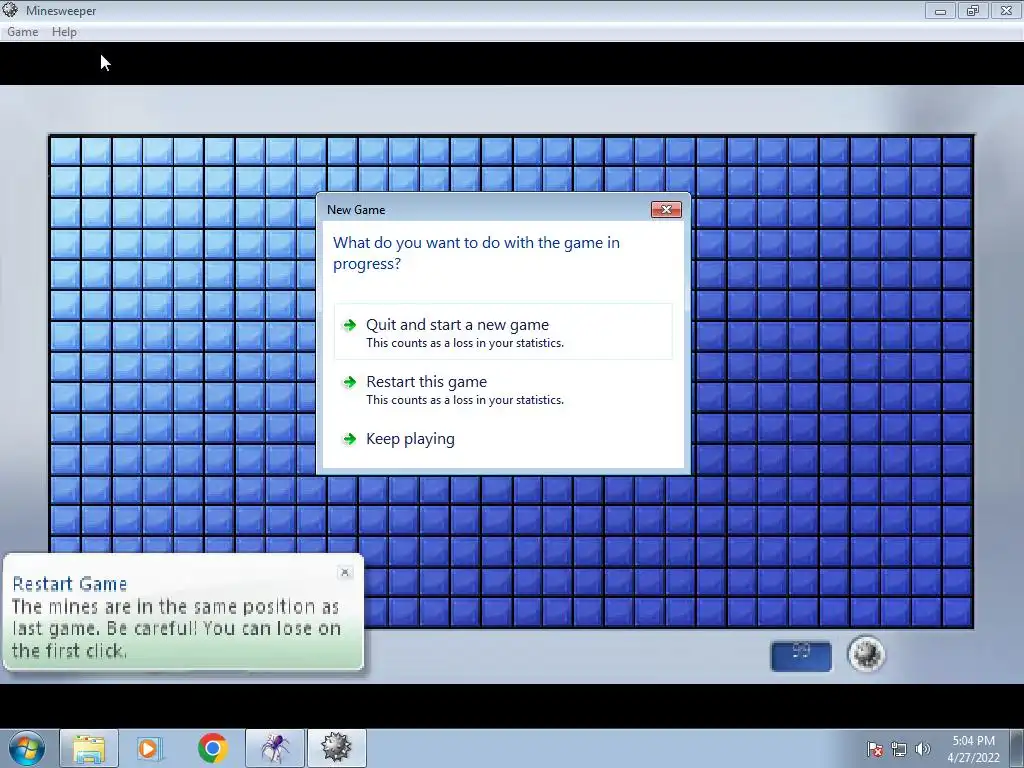
Task: Choose Restart this game option
Action: [x=503, y=389]
